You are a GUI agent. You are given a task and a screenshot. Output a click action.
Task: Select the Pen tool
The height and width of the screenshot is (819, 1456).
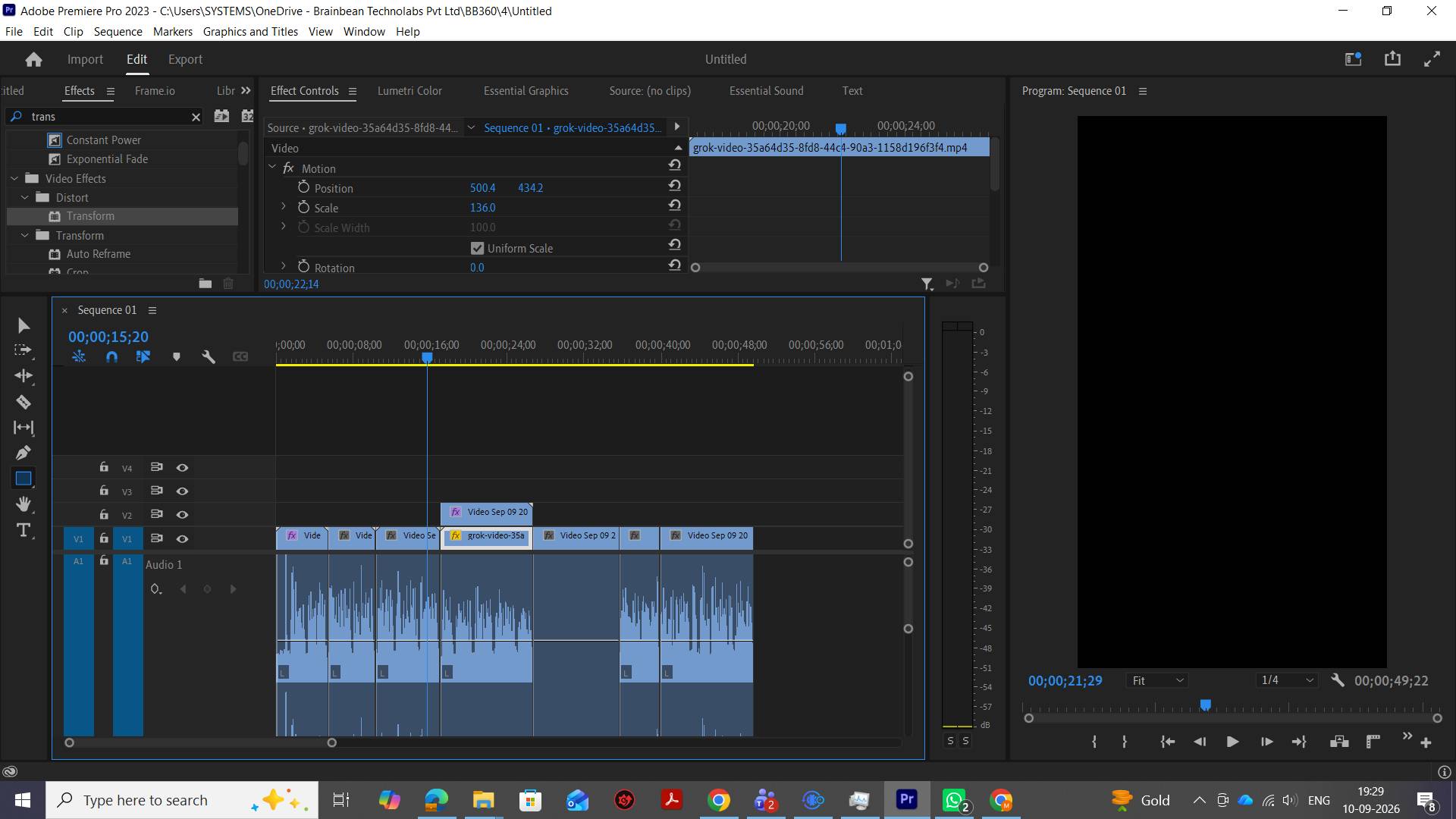pos(24,453)
